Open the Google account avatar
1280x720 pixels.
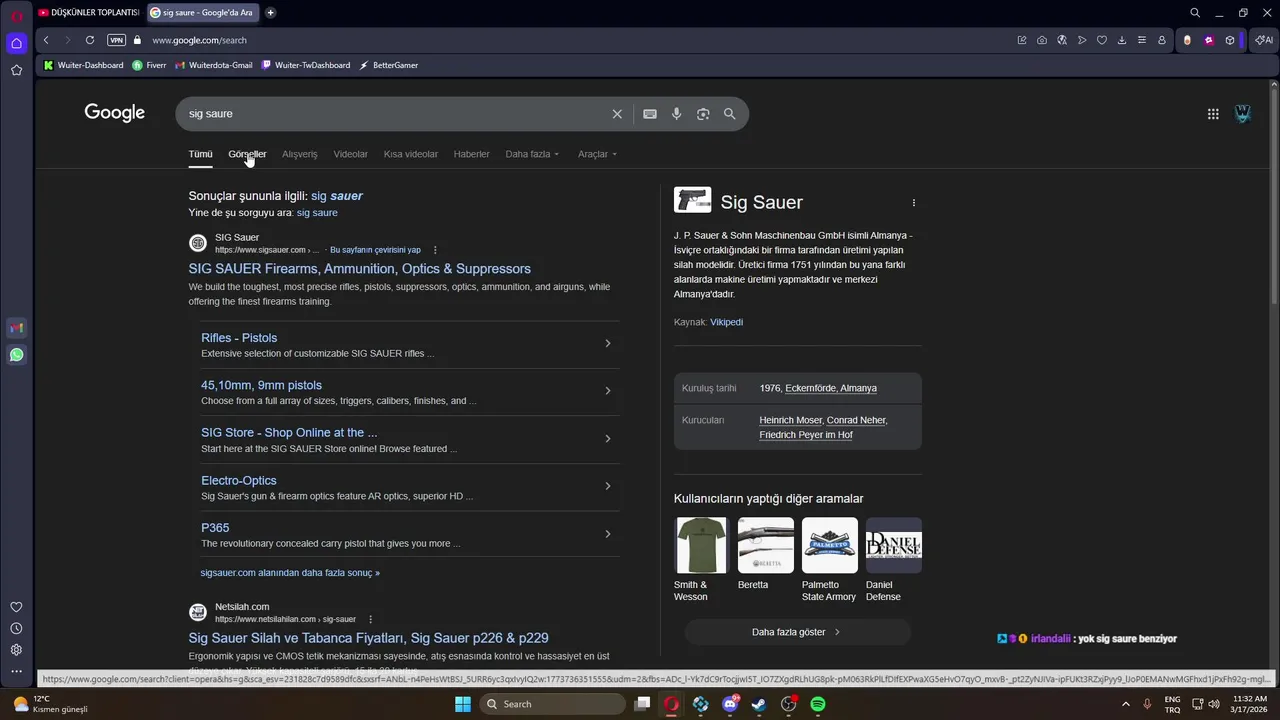1243,114
